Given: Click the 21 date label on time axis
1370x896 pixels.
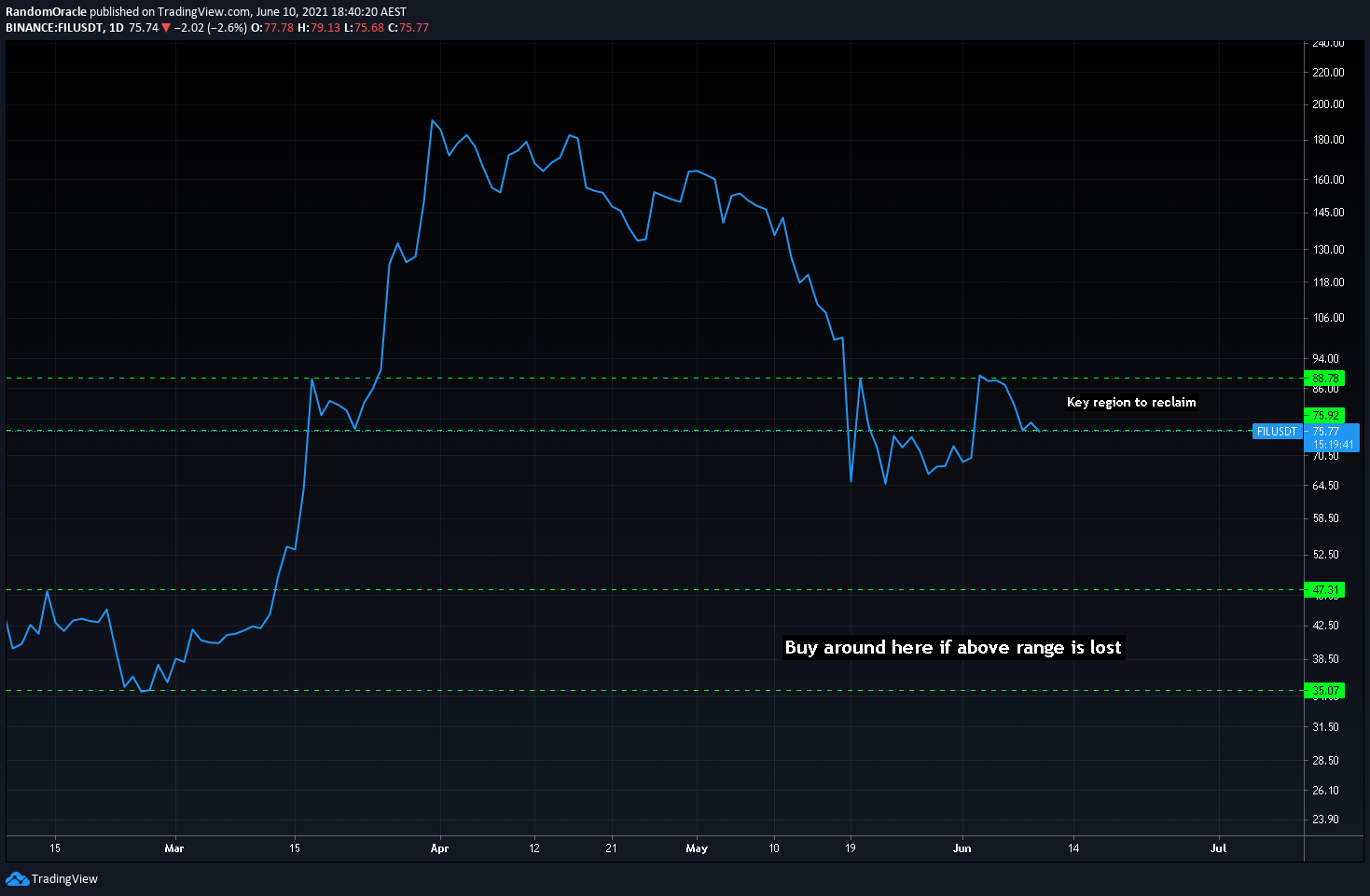Looking at the screenshot, I should click(611, 848).
